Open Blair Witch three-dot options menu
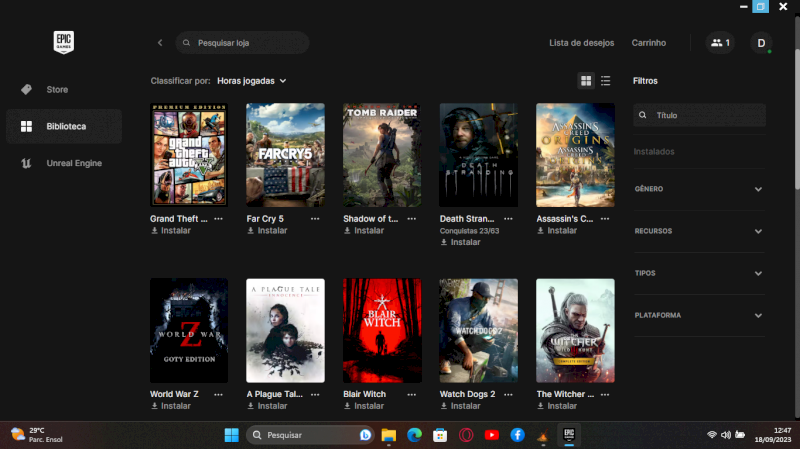This screenshot has height=449, width=800. pyautogui.click(x=412, y=394)
